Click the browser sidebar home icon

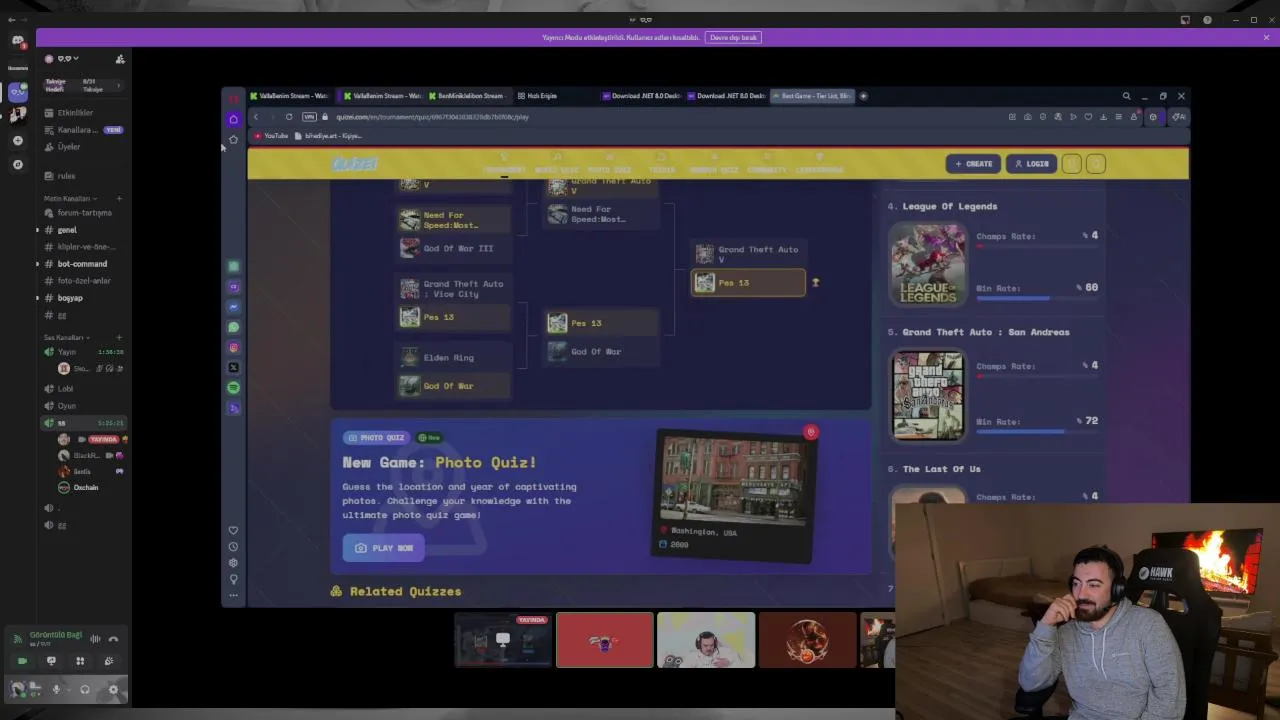pos(233,119)
